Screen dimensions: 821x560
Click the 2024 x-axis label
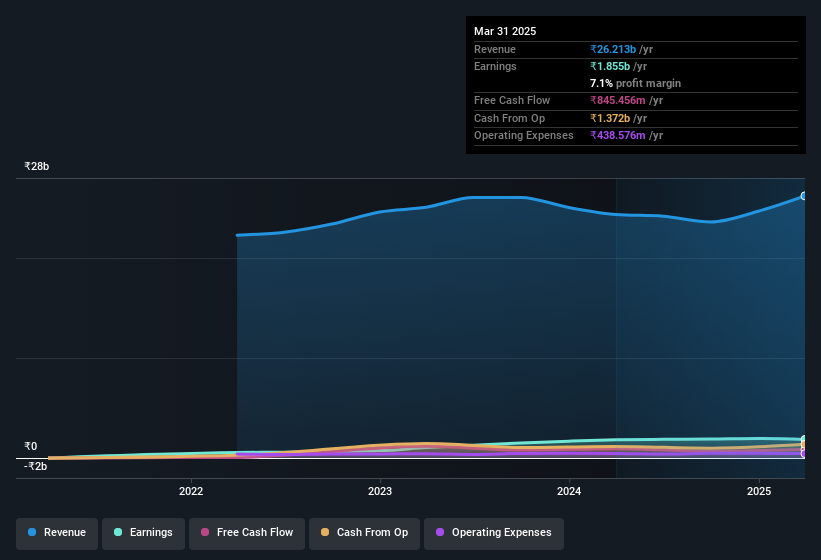coord(569,491)
